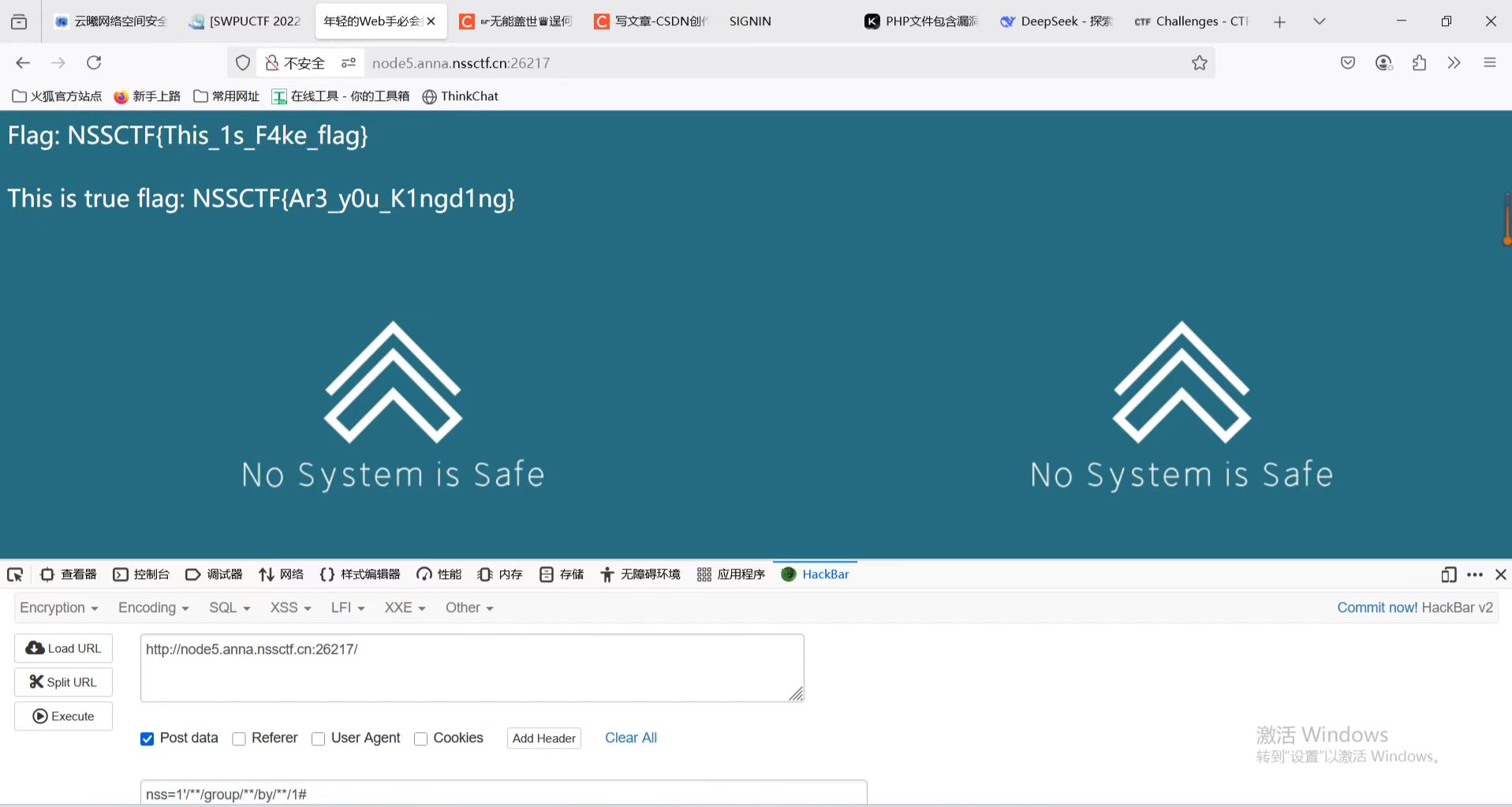The image size is (1512, 807).
Task: Click the Load URL button
Action: (63, 648)
